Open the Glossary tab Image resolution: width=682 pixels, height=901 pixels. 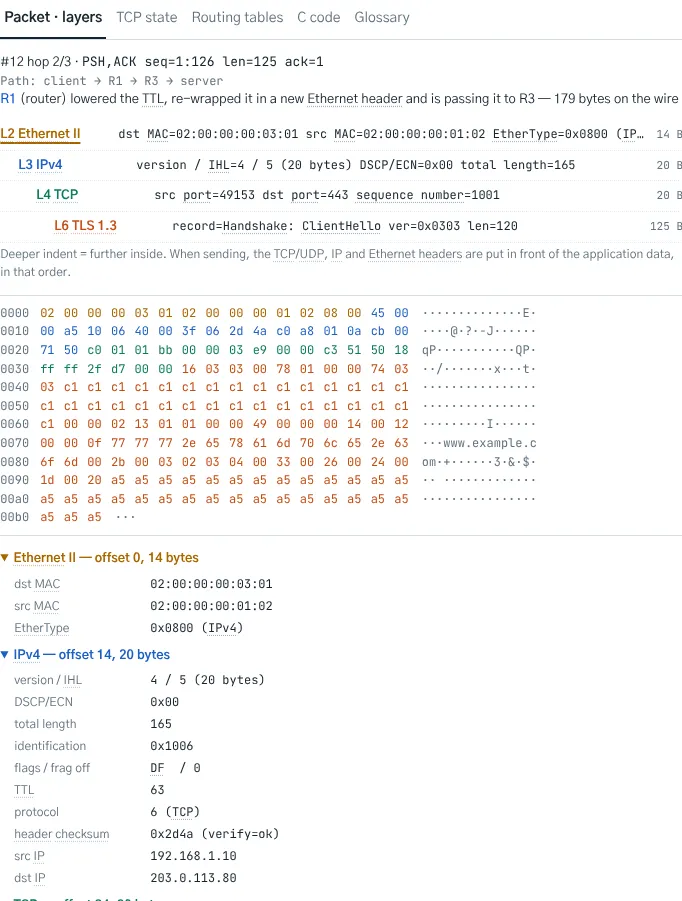382,17
